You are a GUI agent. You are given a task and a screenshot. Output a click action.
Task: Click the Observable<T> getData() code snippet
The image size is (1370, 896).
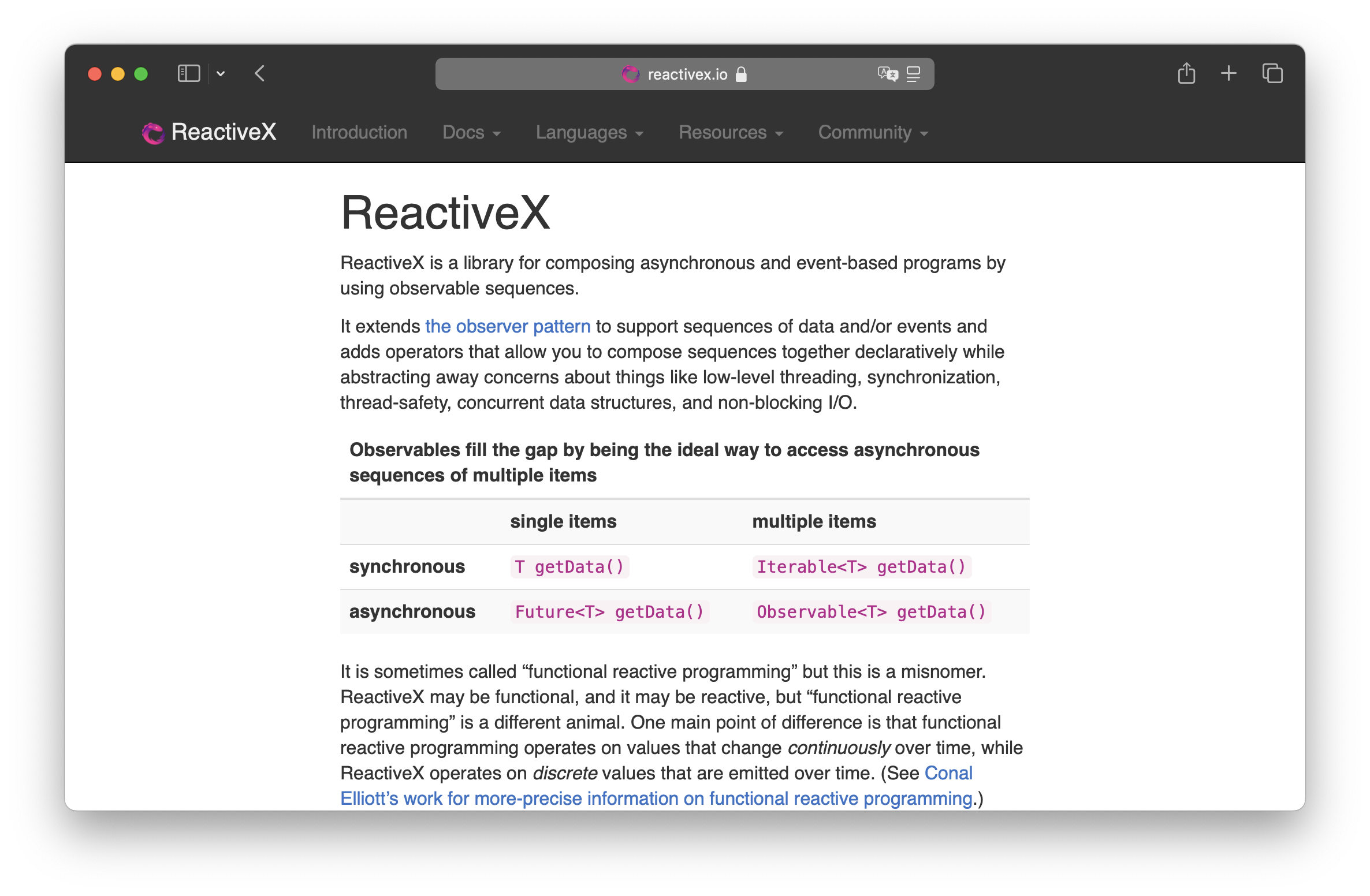tap(871, 611)
